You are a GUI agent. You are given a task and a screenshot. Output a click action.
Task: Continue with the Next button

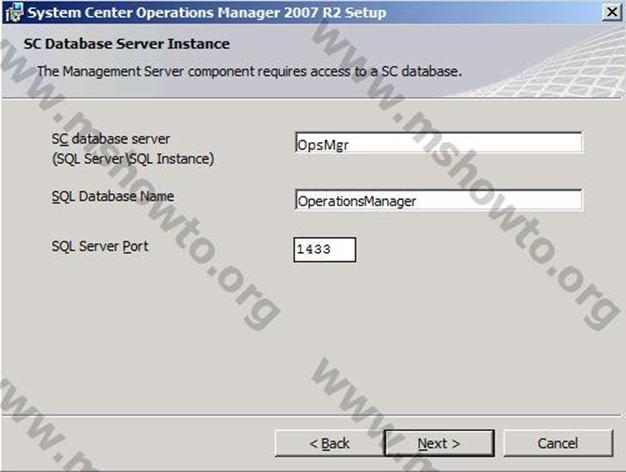439,443
